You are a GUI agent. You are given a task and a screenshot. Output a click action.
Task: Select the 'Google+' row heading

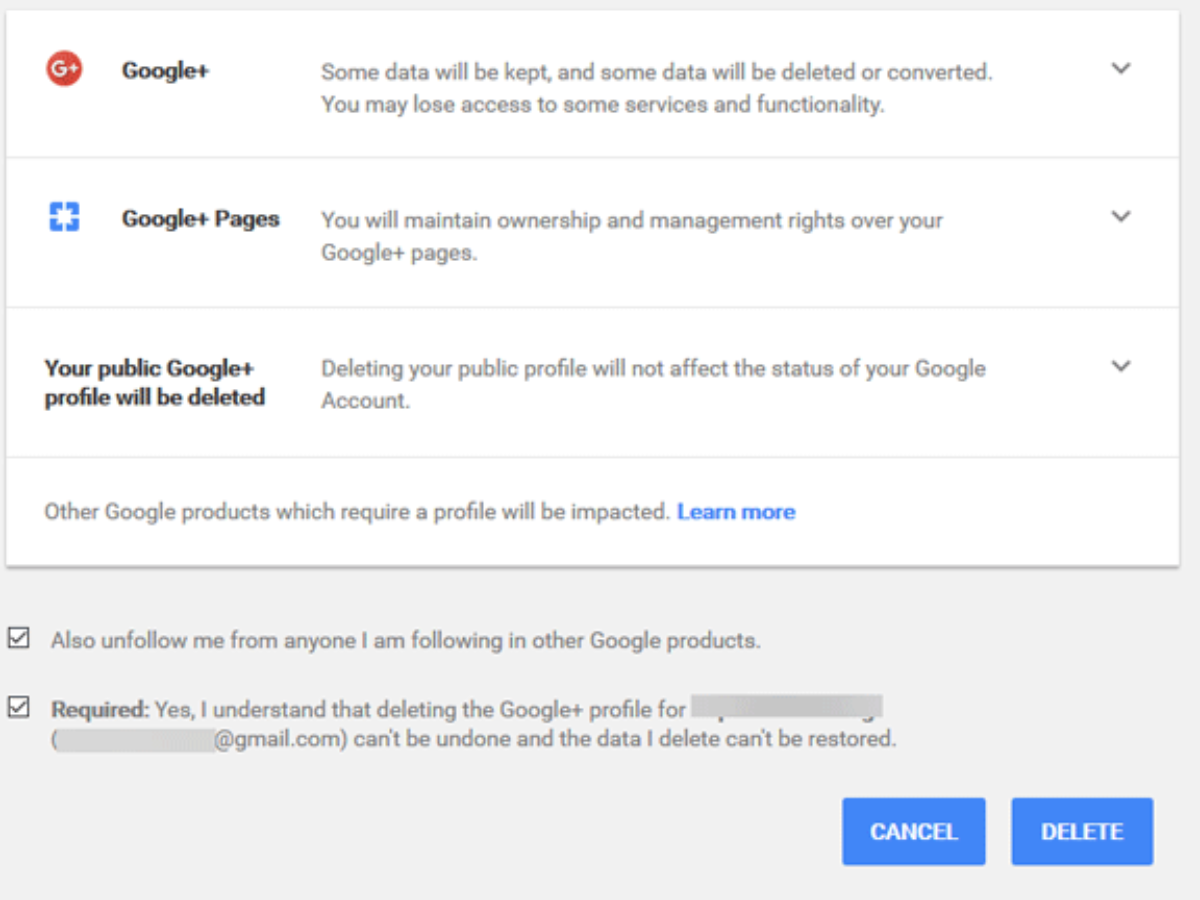[x=165, y=71]
